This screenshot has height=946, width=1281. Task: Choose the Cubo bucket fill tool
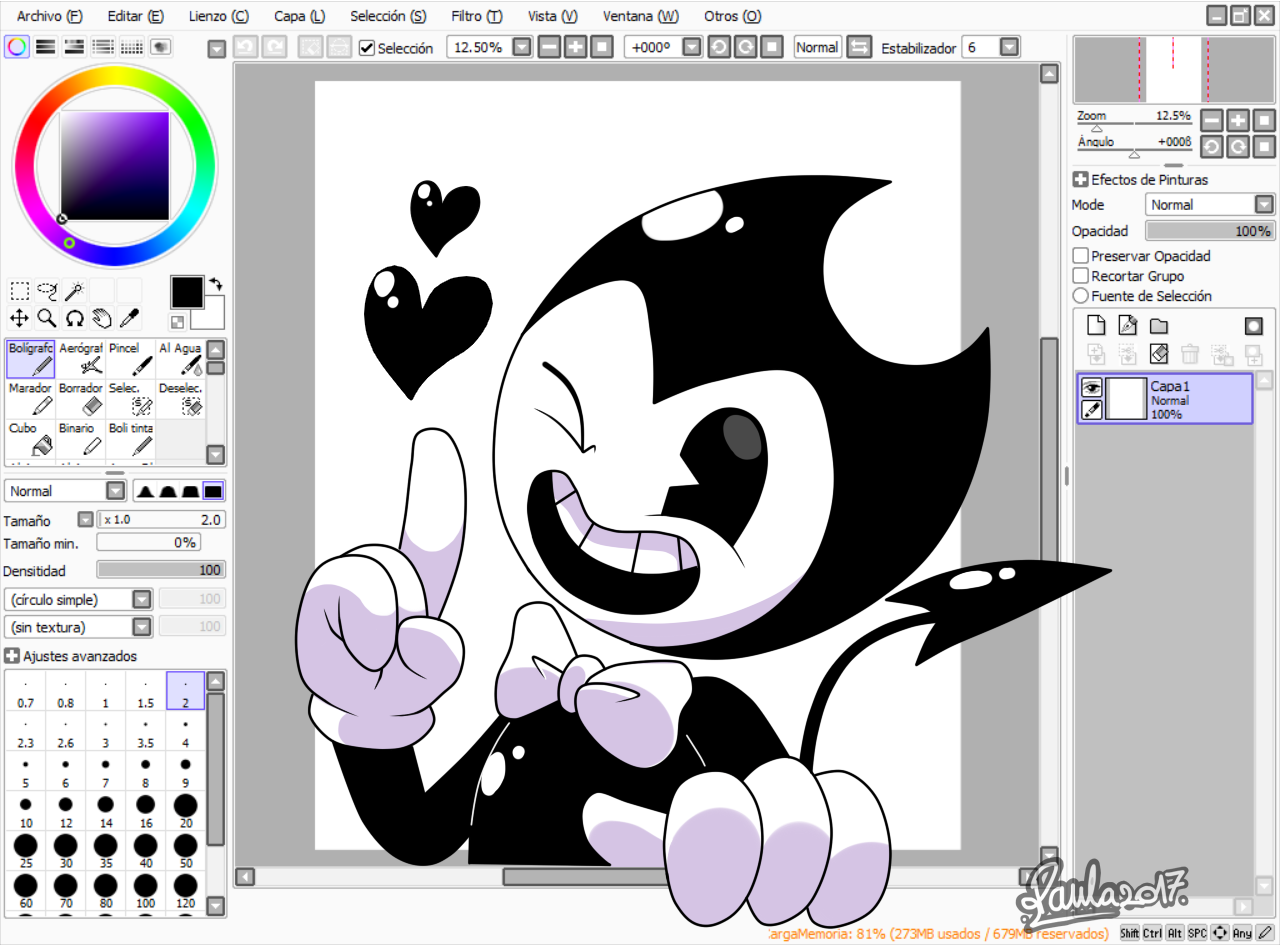coord(30,438)
